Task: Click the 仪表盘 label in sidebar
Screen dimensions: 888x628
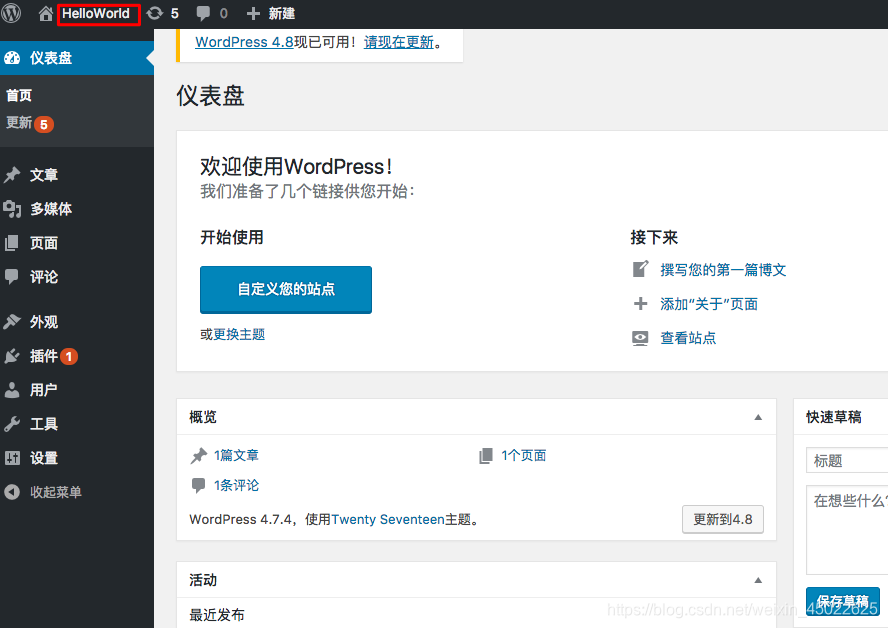Action: tap(51, 58)
